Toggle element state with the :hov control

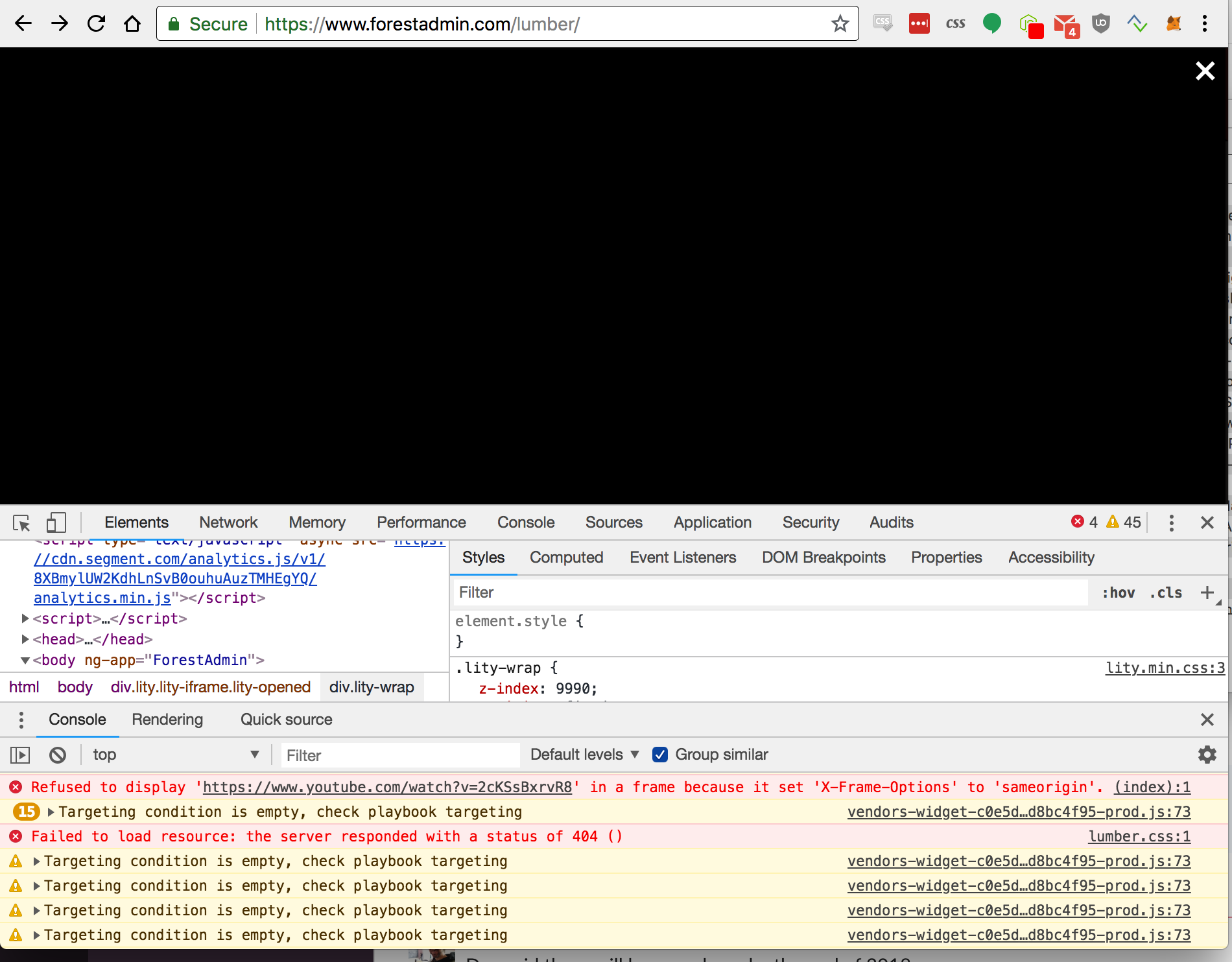1117,592
